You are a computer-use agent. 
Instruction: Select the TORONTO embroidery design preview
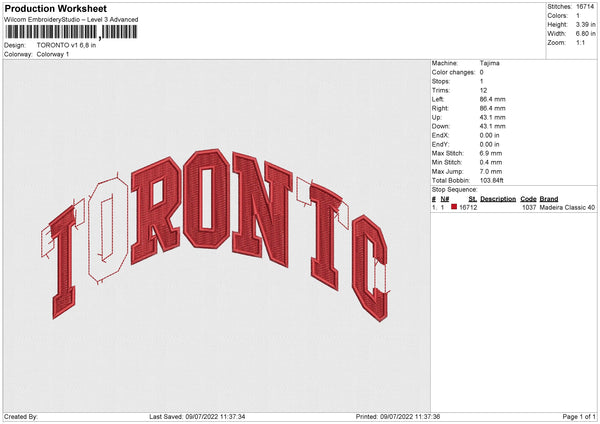[x=215, y=235]
